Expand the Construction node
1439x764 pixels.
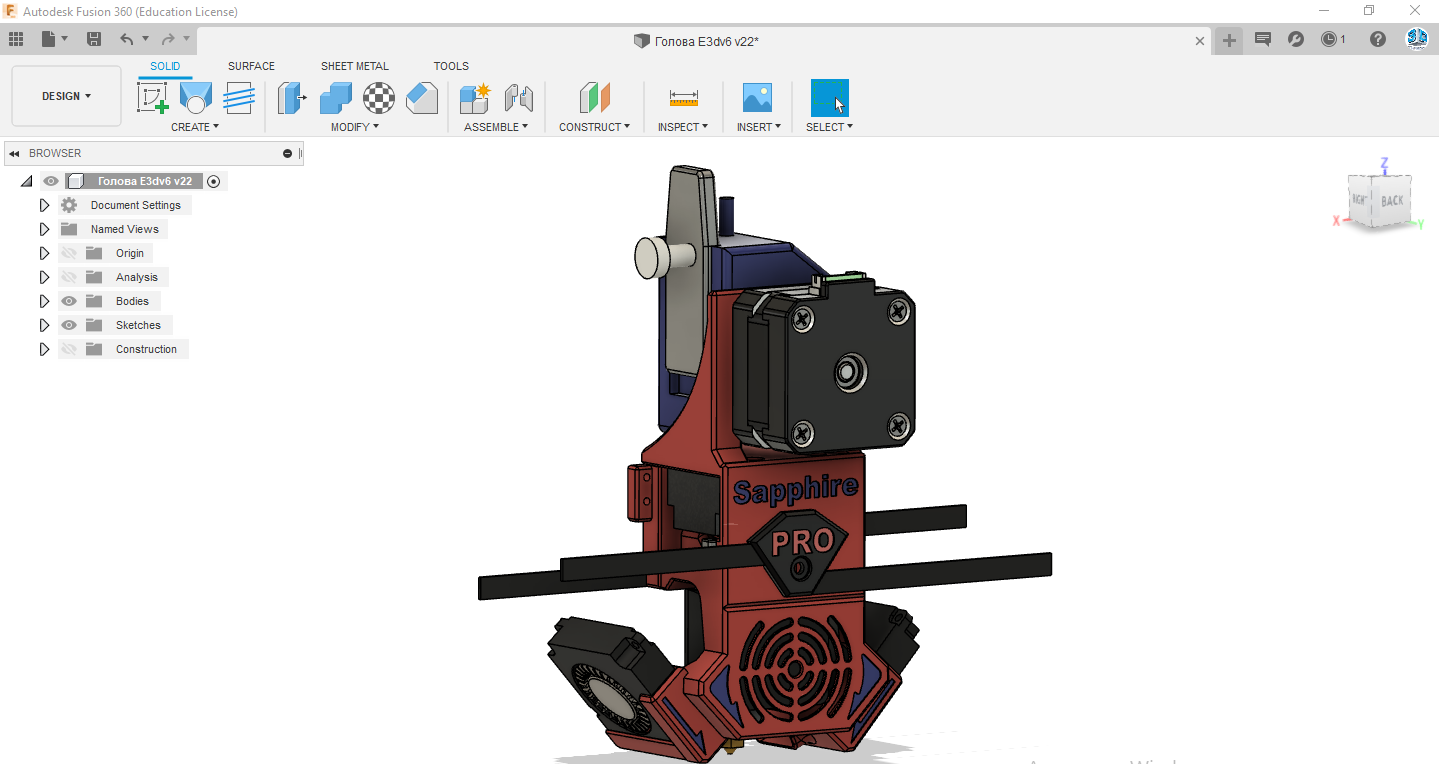point(44,349)
